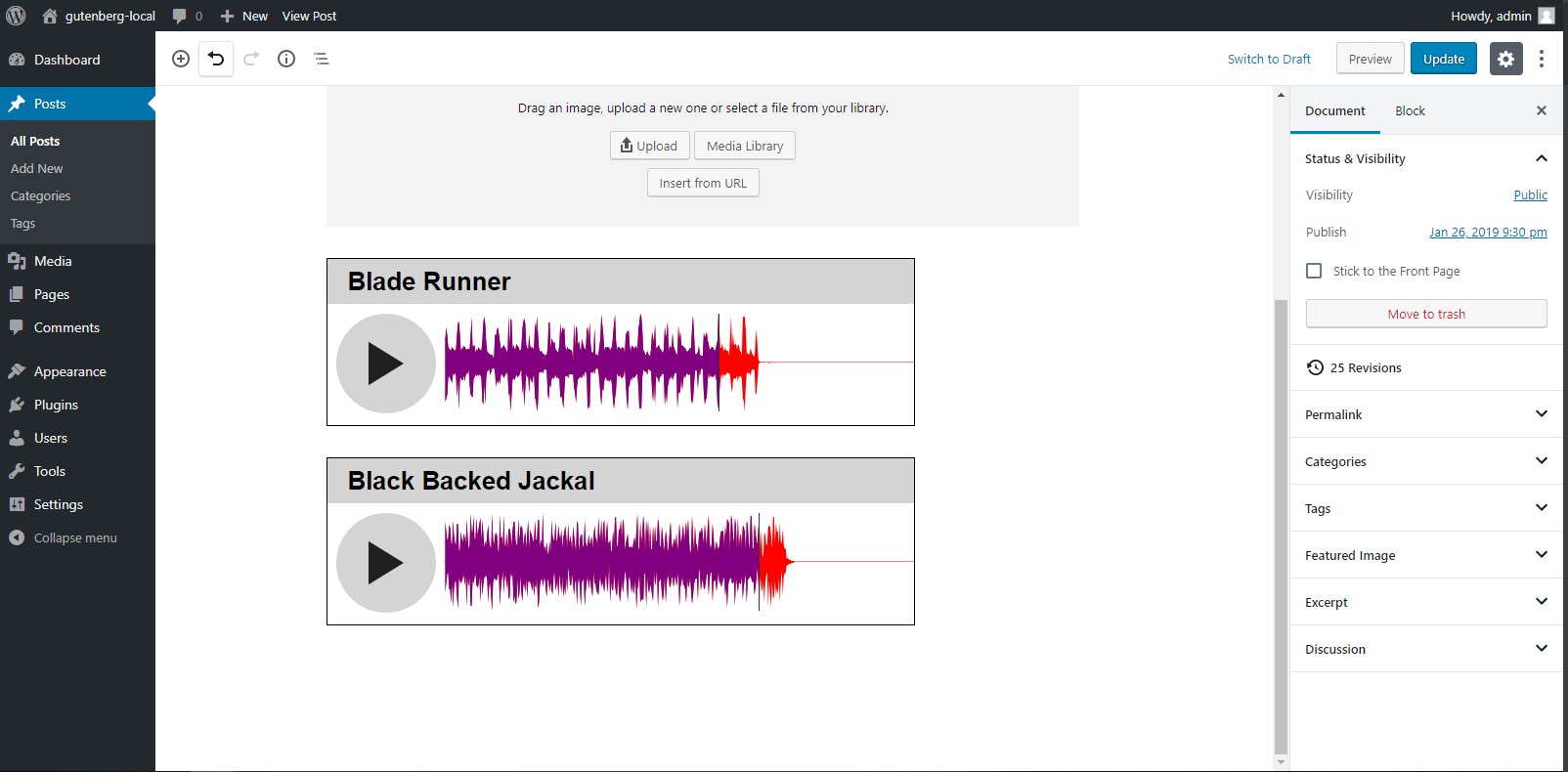The height and width of the screenshot is (772, 1568).
Task: Switch to the Block tab
Action: [1410, 110]
